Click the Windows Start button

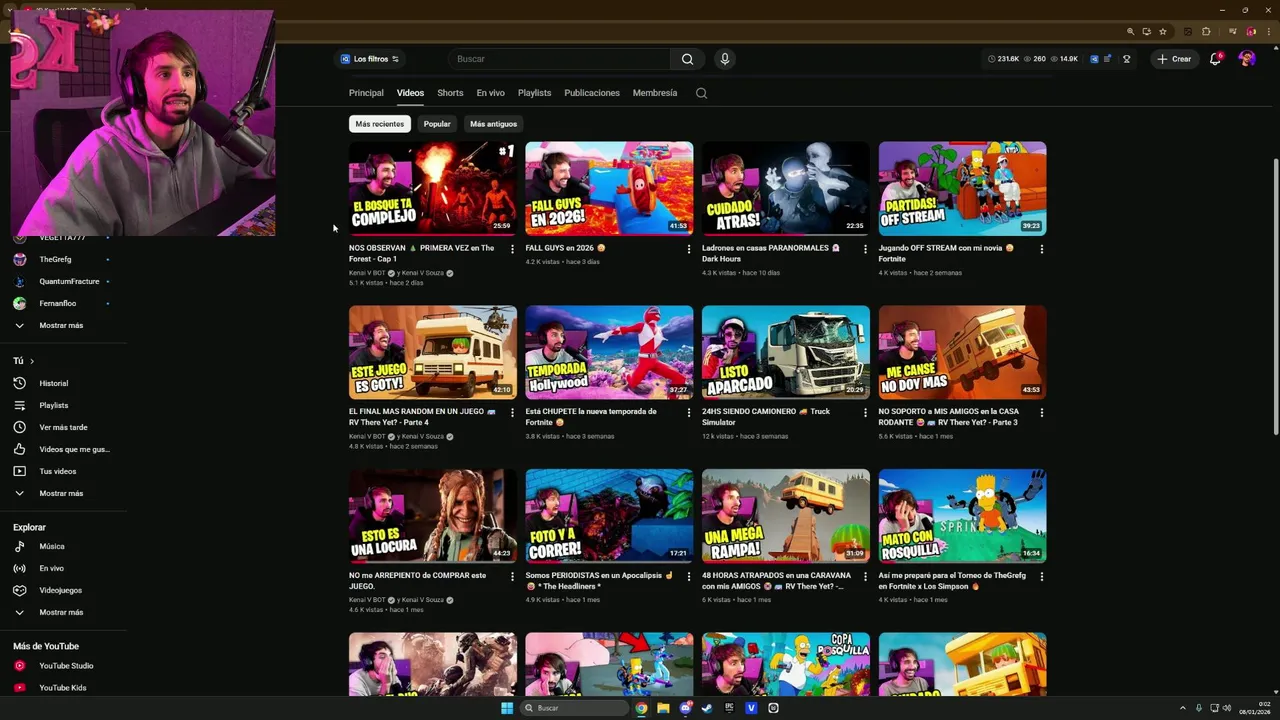(507, 708)
